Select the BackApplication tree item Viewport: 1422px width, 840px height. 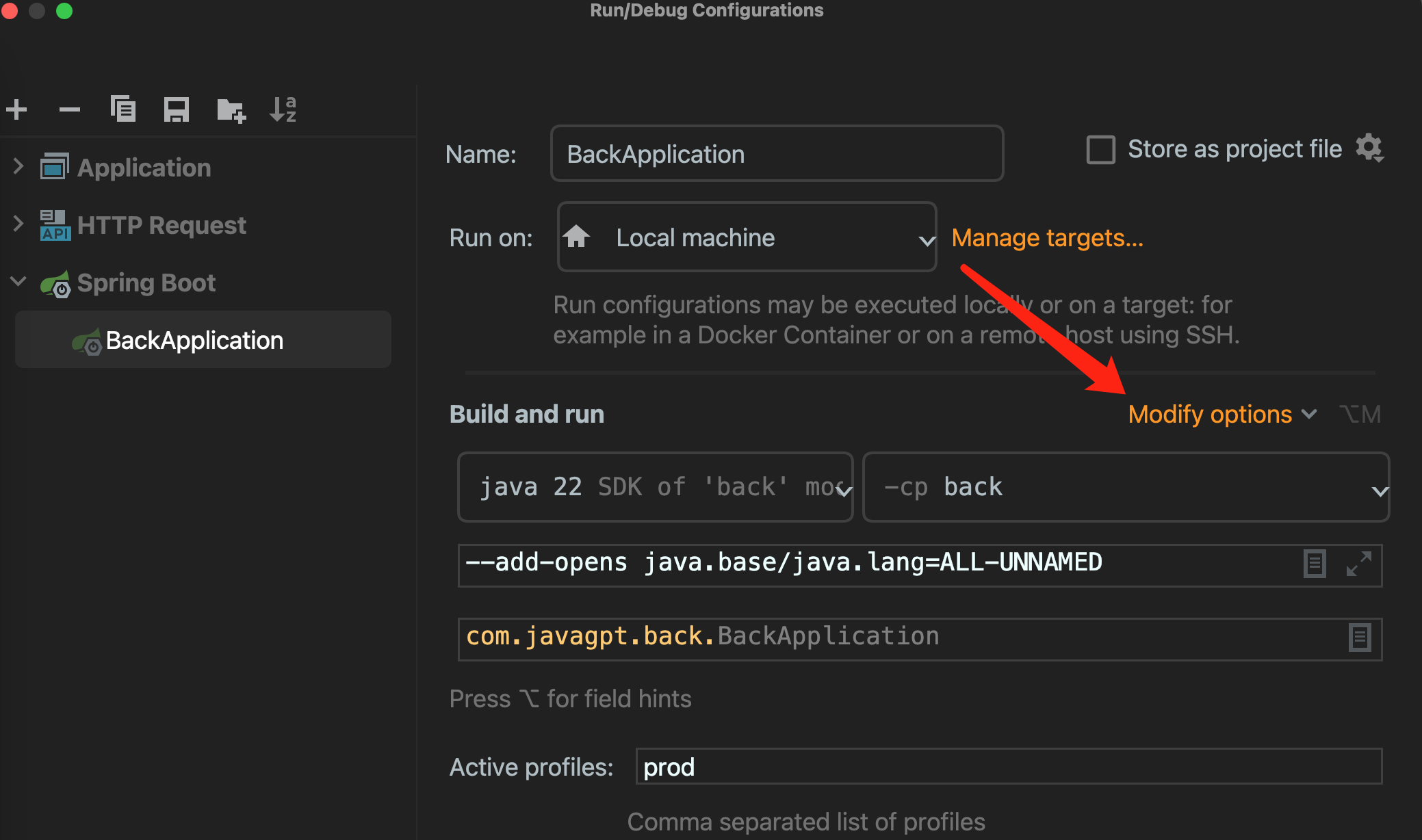click(194, 340)
